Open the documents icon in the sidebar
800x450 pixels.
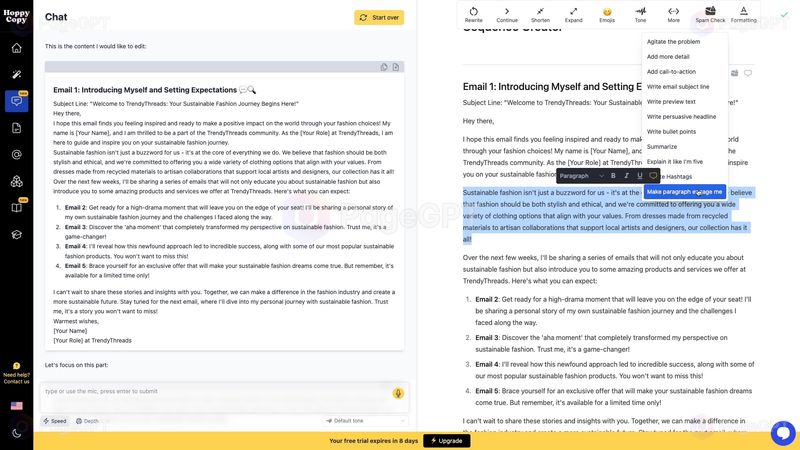point(16,128)
